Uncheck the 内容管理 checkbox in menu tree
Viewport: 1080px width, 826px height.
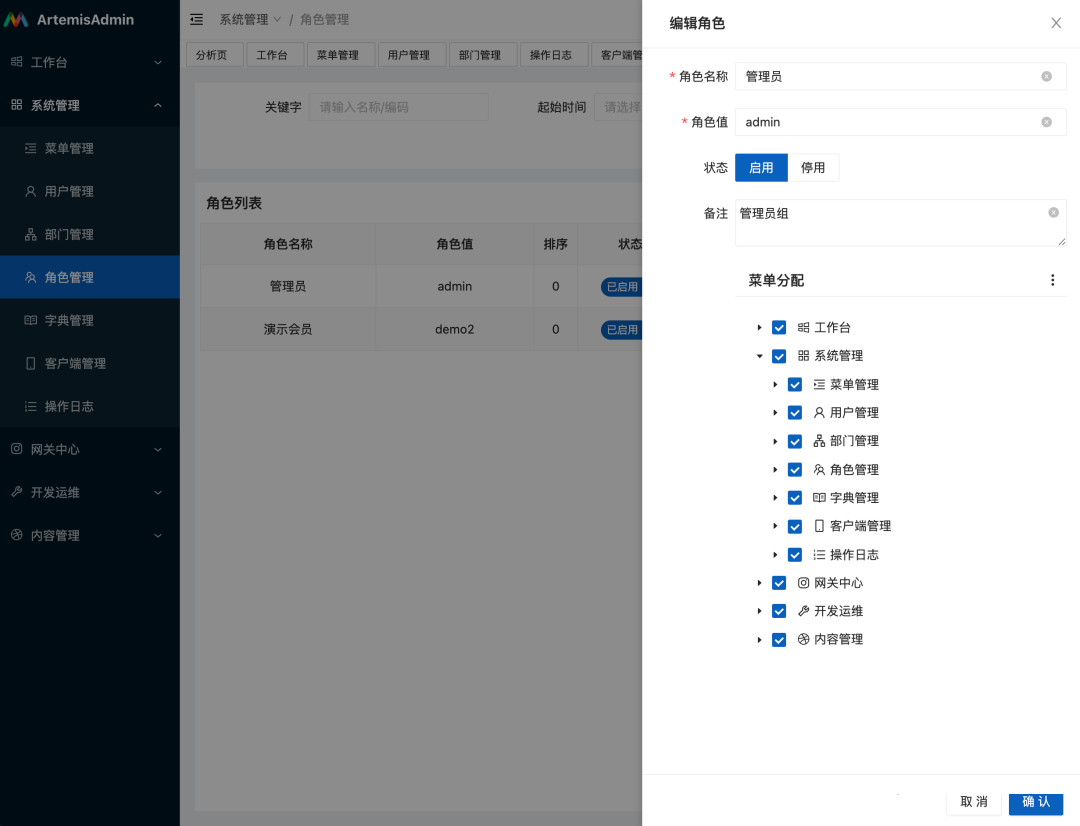pyautogui.click(x=779, y=640)
